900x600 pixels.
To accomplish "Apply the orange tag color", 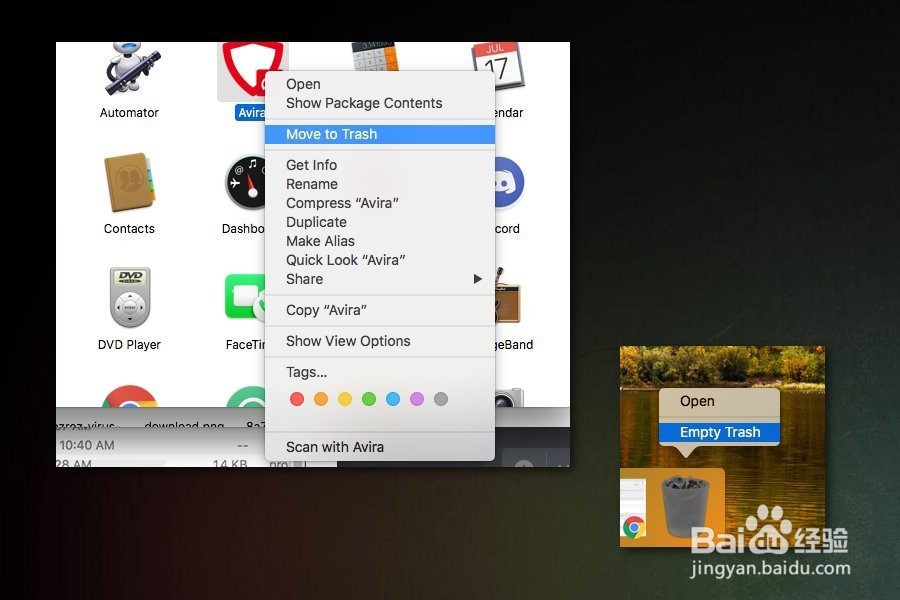I will click(321, 399).
